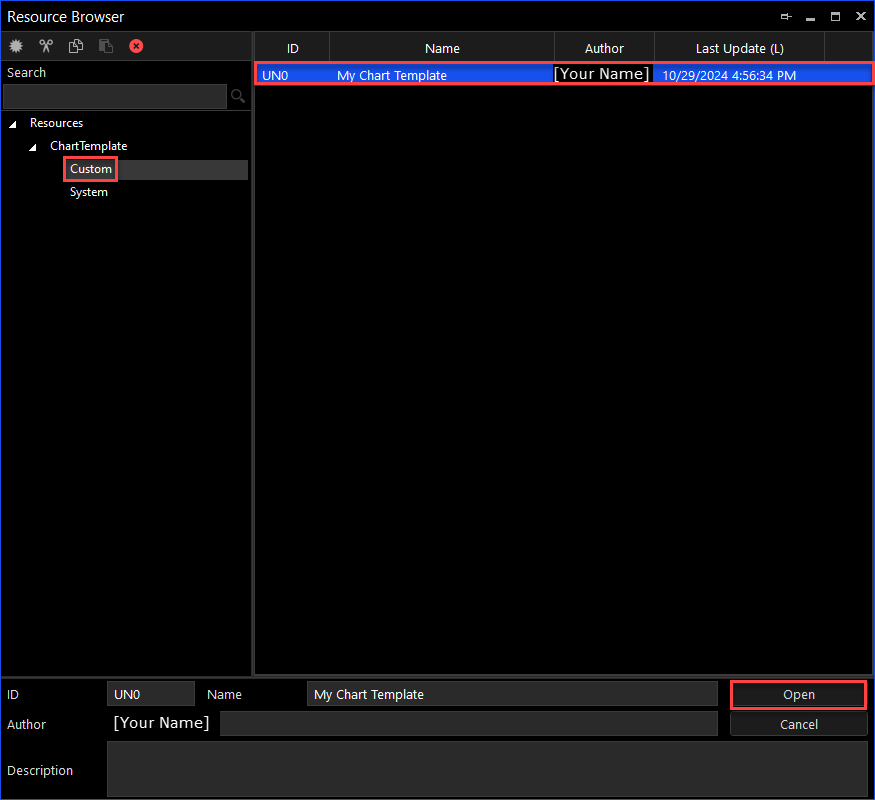Maximize the Resource Browser window

[x=835, y=17]
